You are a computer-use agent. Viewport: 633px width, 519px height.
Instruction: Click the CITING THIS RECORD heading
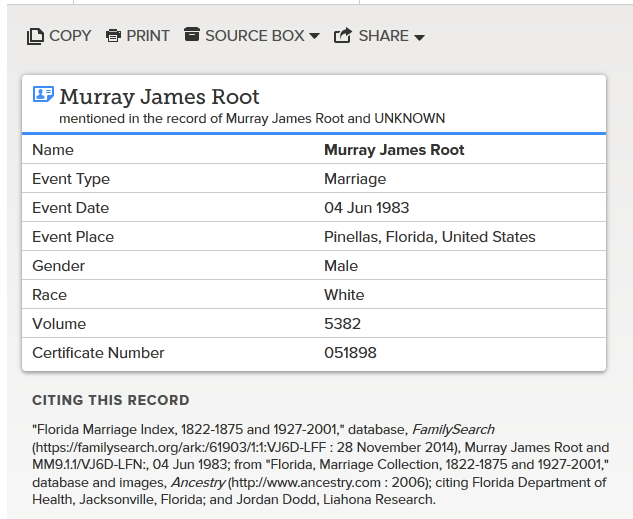111,400
